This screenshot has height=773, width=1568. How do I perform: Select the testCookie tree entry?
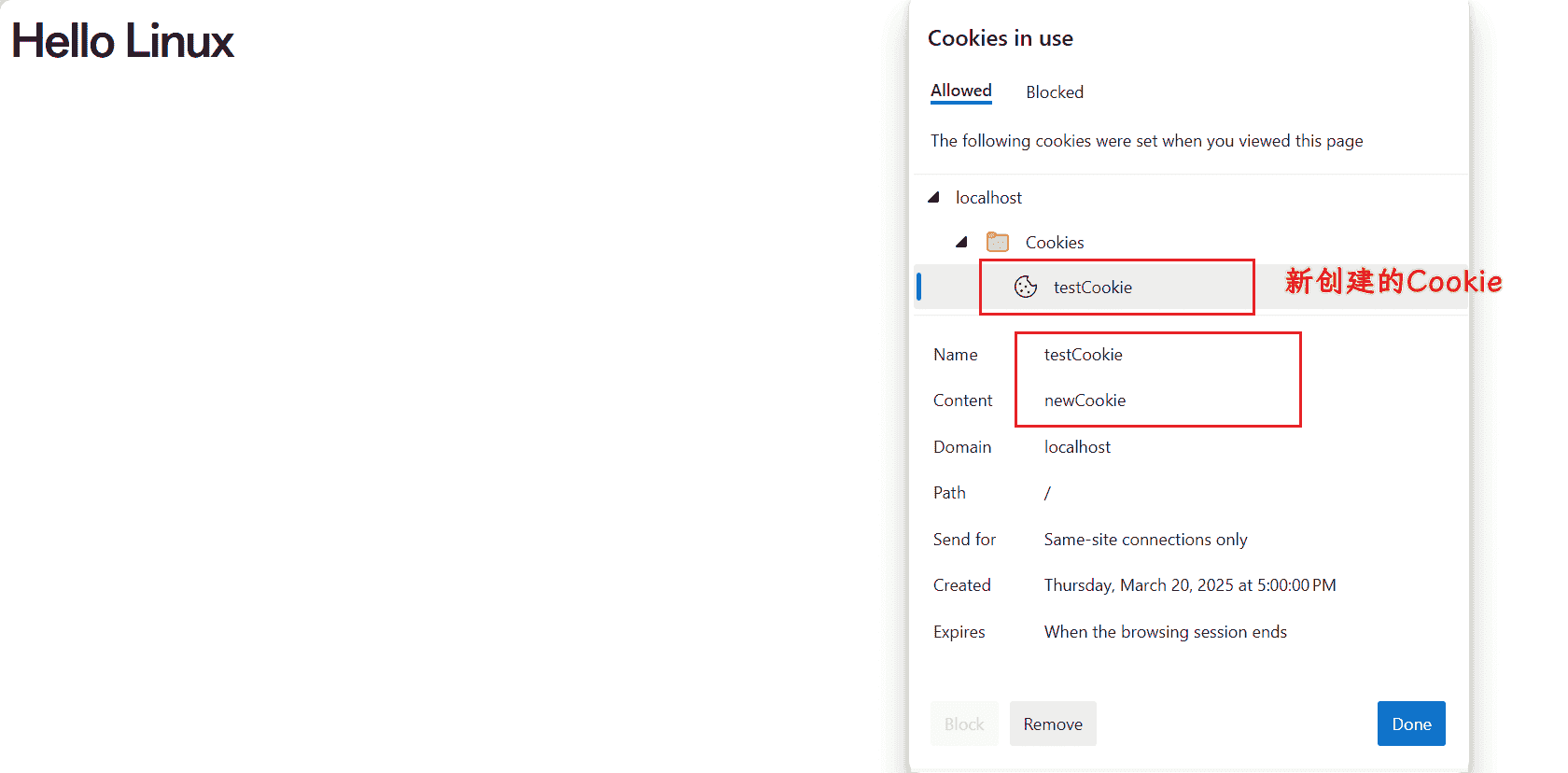[x=1092, y=287]
